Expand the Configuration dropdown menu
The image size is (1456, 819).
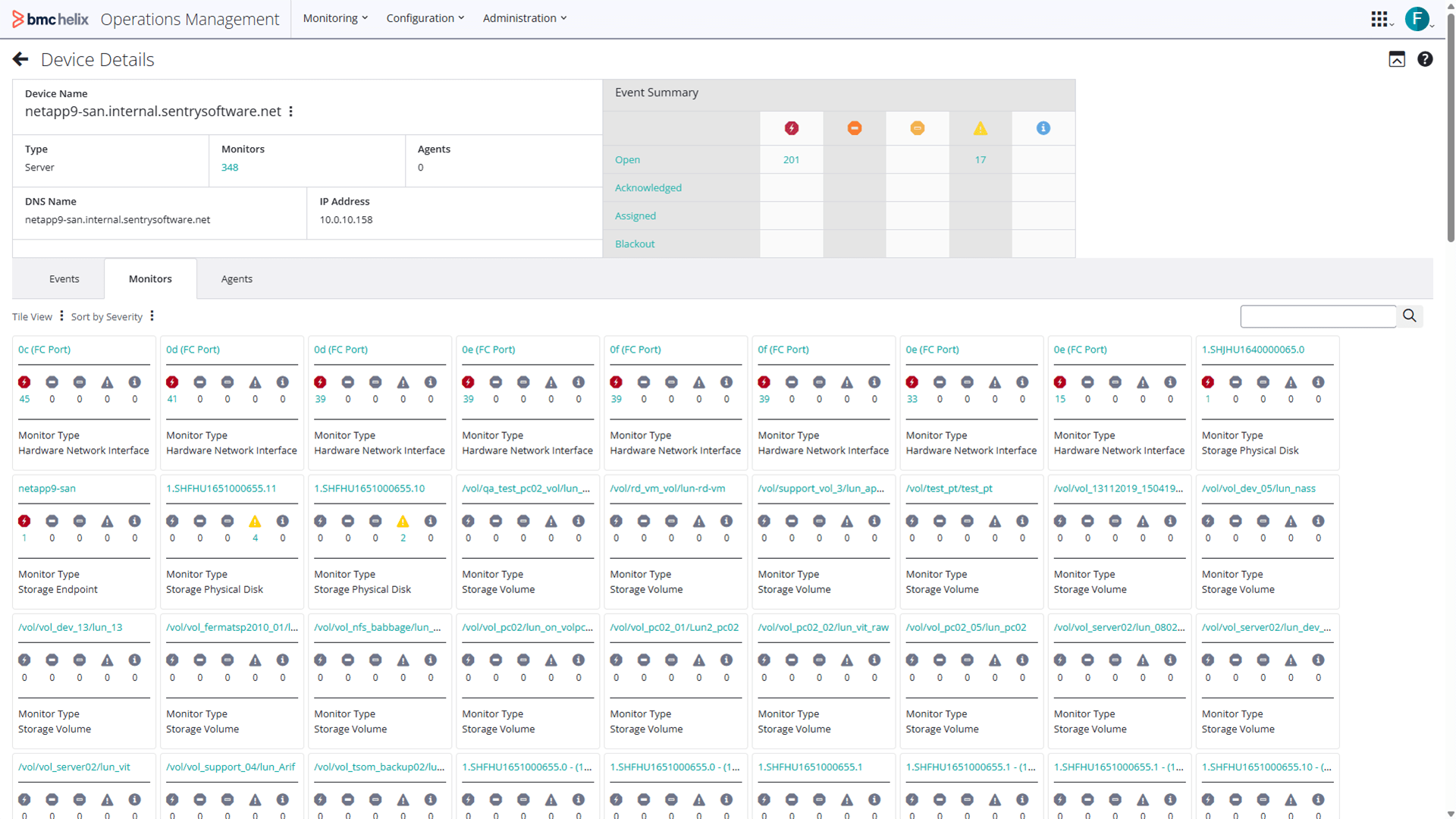[x=425, y=18]
